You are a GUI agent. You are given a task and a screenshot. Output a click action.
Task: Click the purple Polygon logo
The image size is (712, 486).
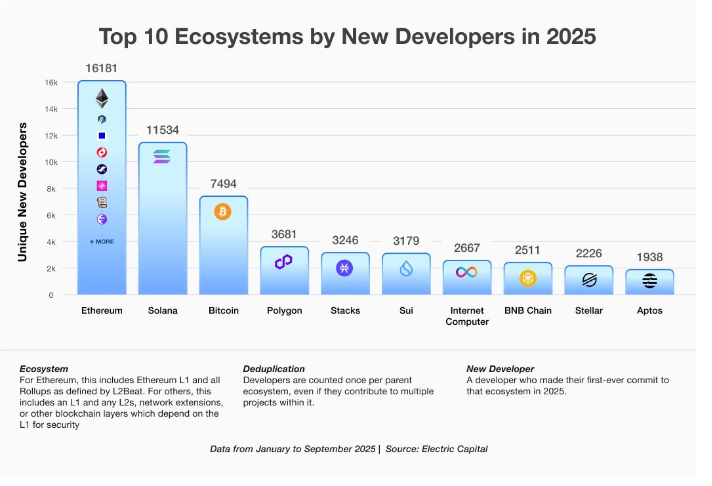coord(284,261)
